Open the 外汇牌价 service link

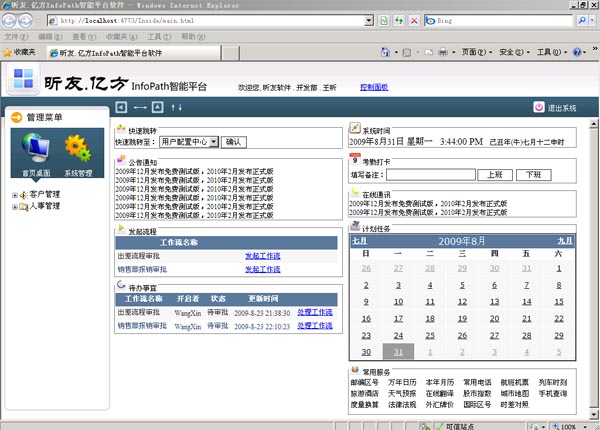coord(439,404)
